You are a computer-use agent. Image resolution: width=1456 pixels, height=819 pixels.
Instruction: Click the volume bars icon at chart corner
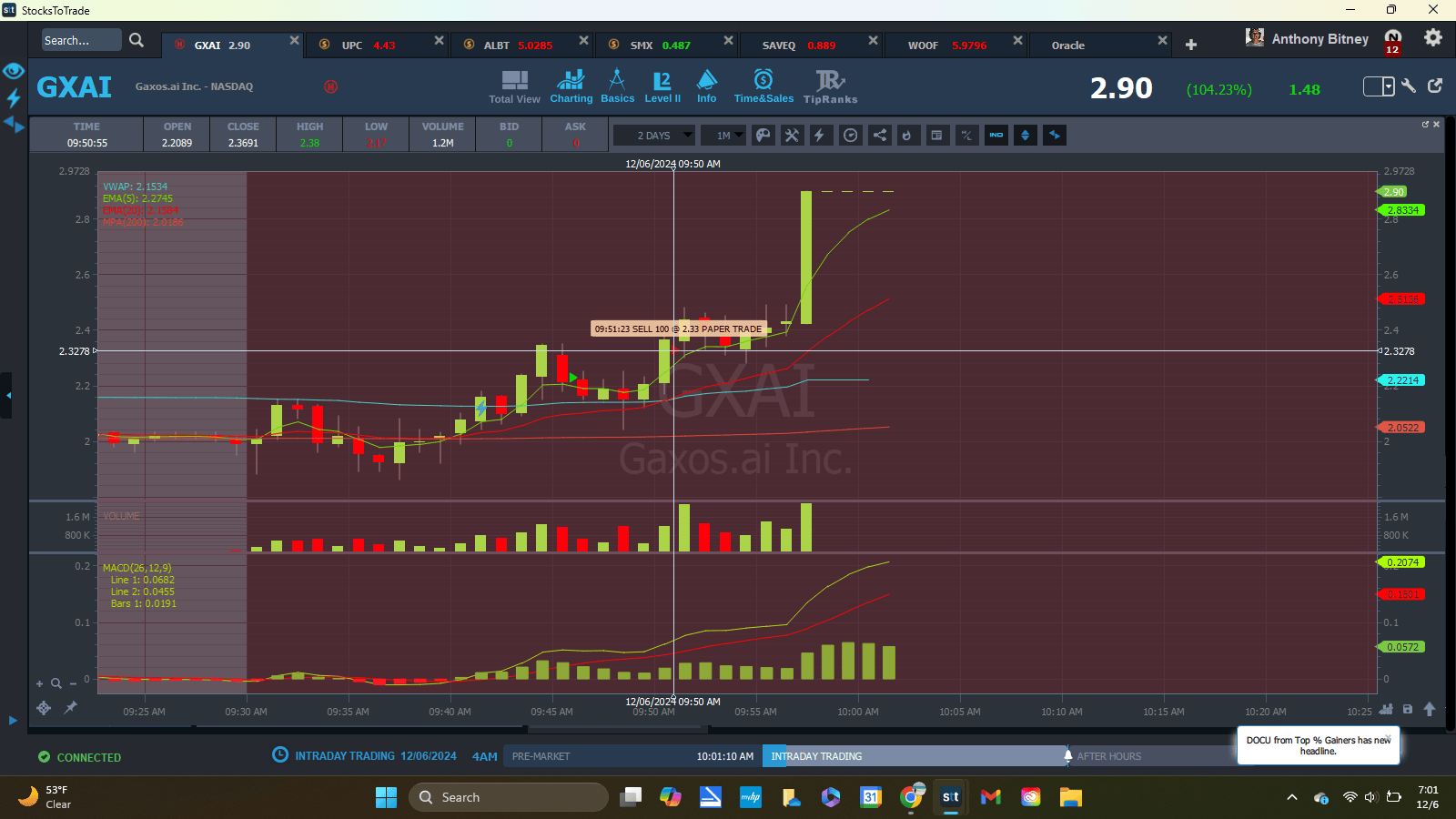coord(1386,709)
